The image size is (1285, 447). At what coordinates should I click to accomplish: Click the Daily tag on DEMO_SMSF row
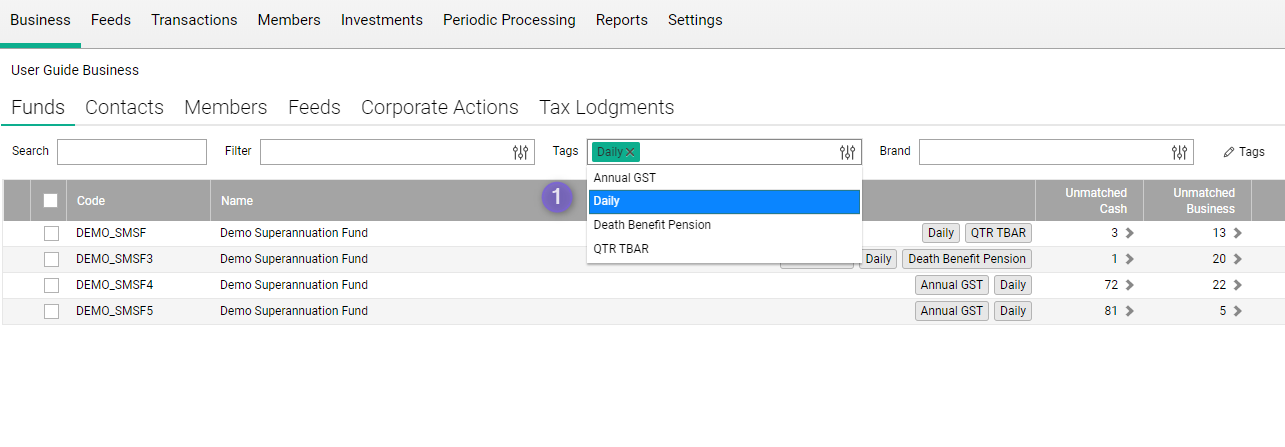tap(941, 233)
